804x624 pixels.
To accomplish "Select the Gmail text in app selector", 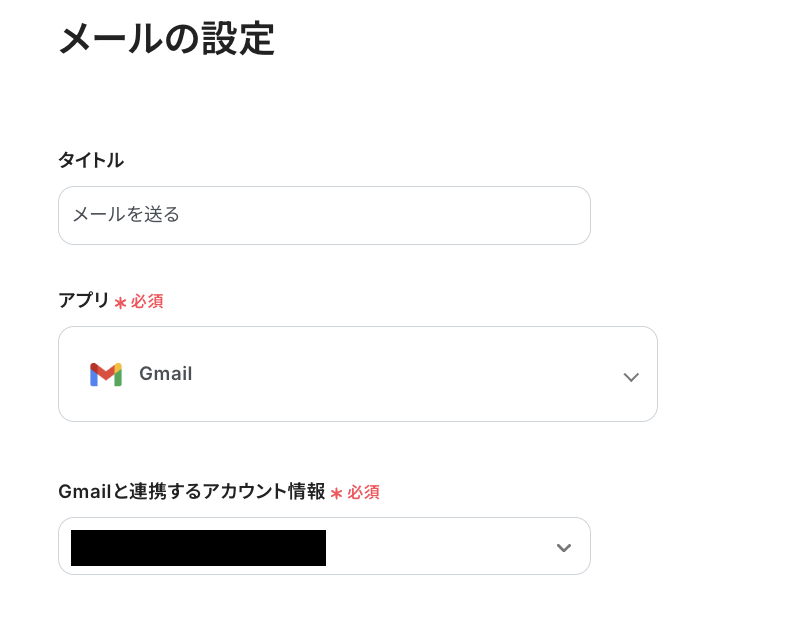I will (x=166, y=374).
